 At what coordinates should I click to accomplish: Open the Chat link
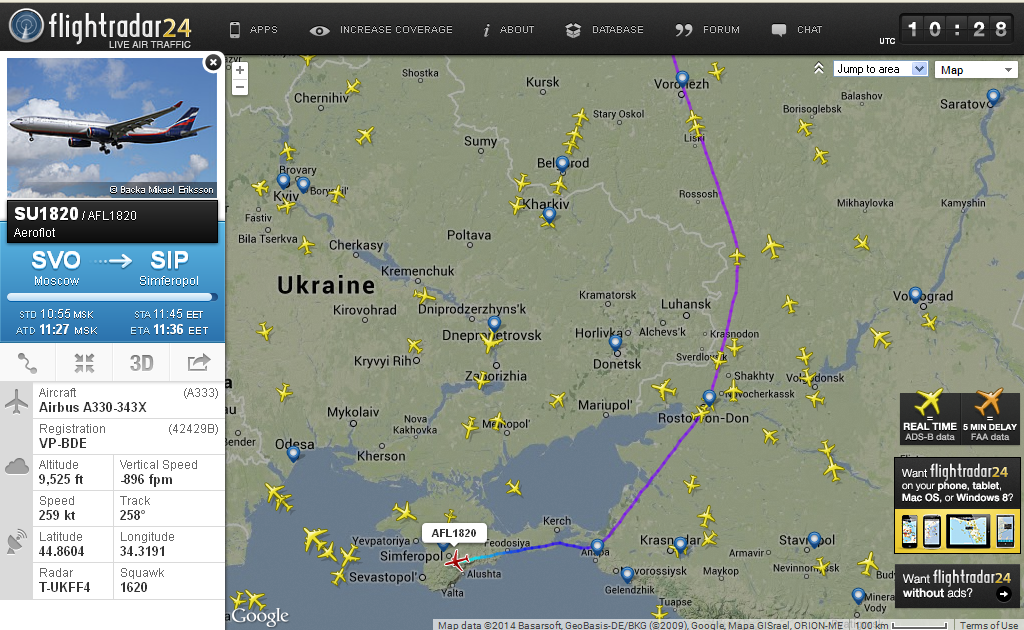coord(797,30)
